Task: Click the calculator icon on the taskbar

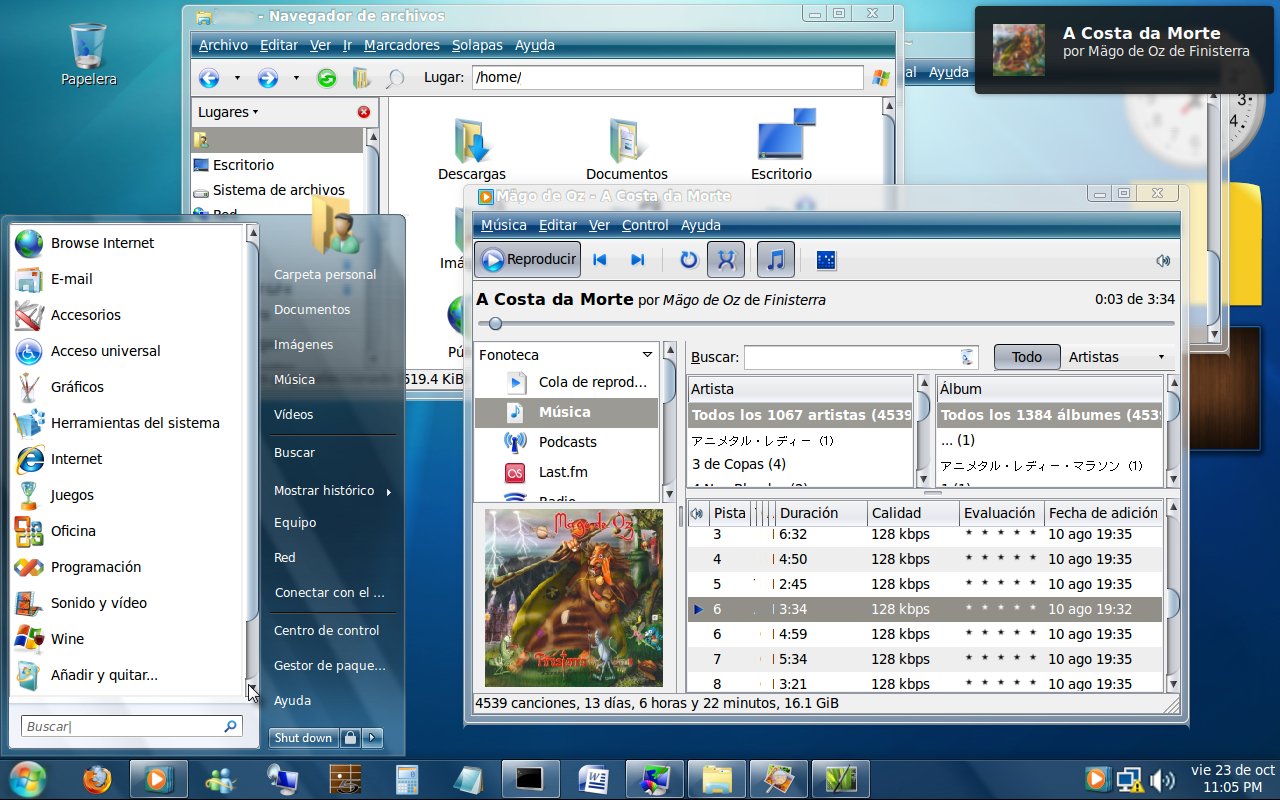Action: click(x=407, y=778)
